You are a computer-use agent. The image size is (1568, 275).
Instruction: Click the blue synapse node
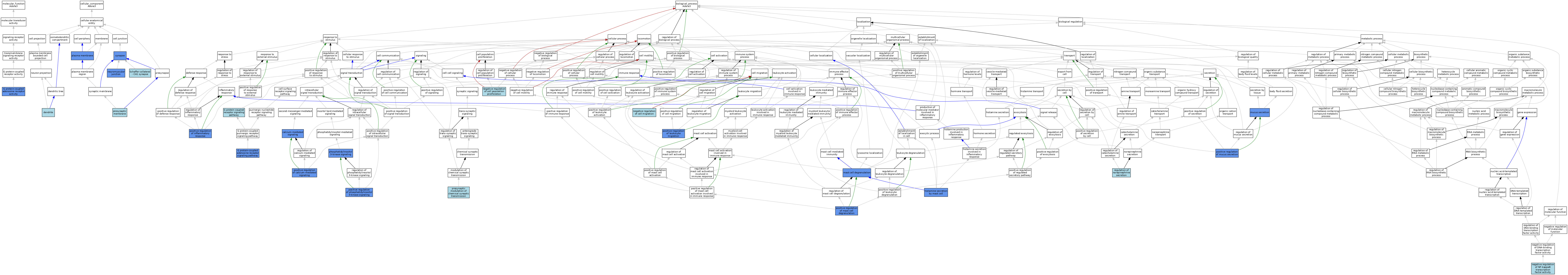120,56
